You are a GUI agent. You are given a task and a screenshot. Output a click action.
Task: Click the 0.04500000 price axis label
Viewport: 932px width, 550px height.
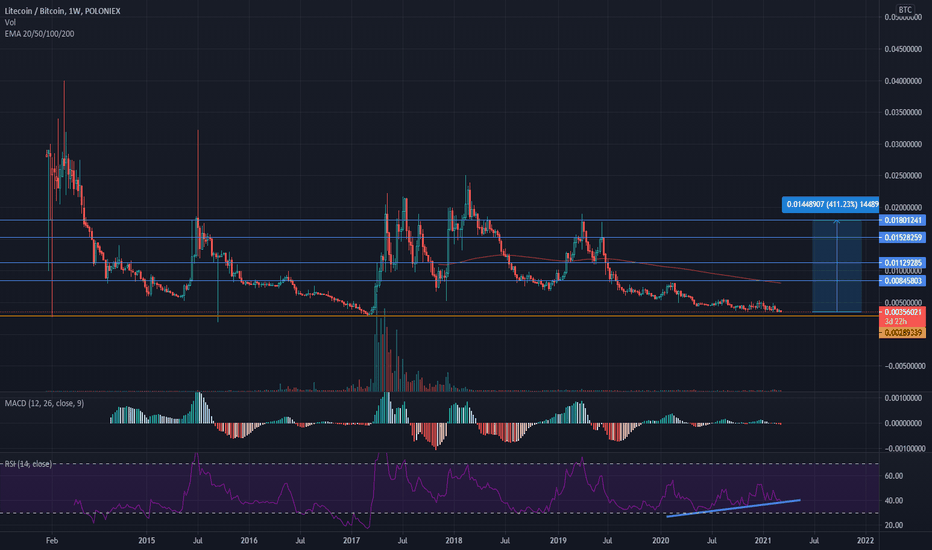pyautogui.click(x=903, y=49)
